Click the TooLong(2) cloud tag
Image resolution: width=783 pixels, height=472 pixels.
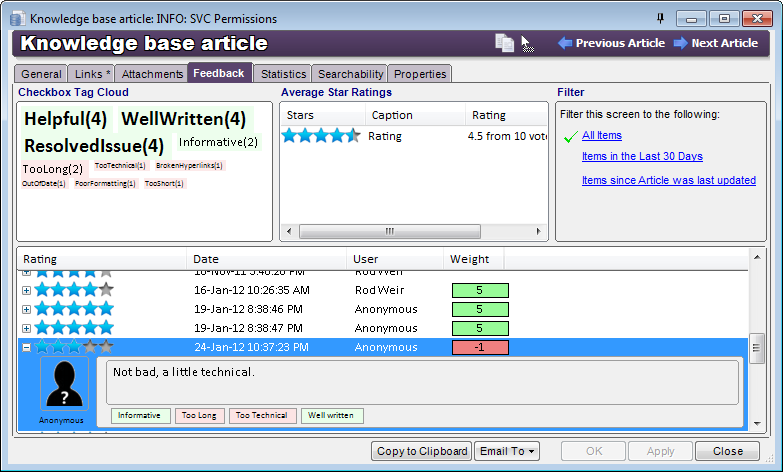(53, 169)
